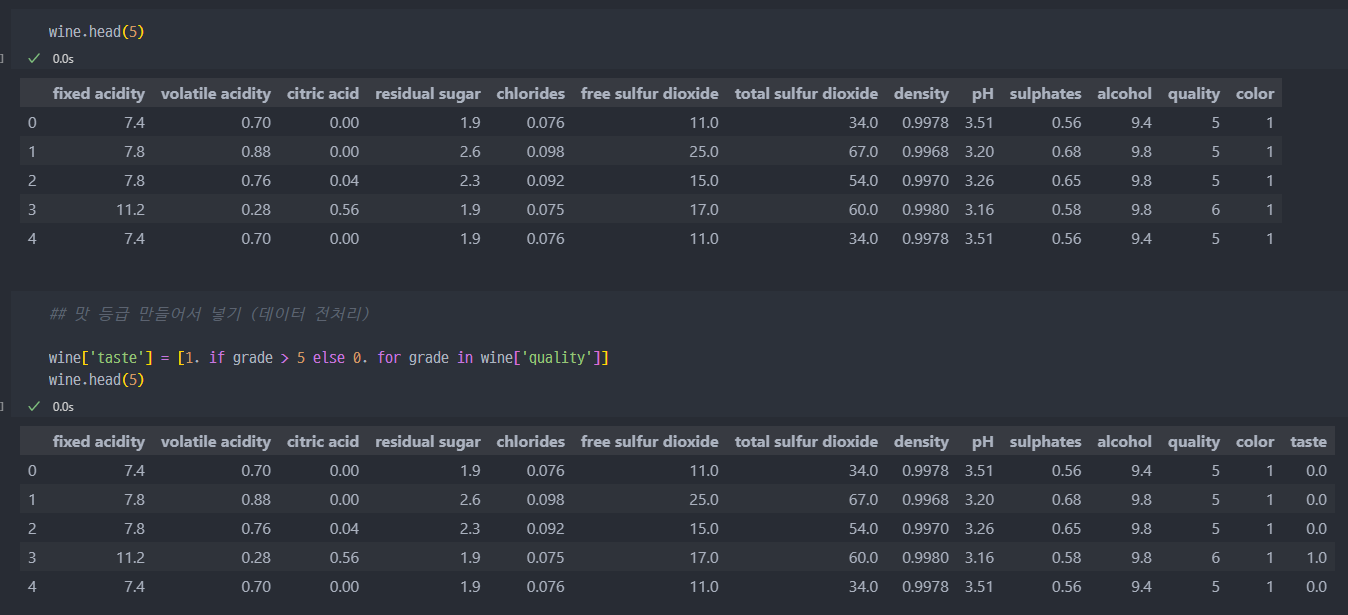Click value 0.88 in the table without taste
This screenshot has height=615, width=1348.
pos(256,152)
